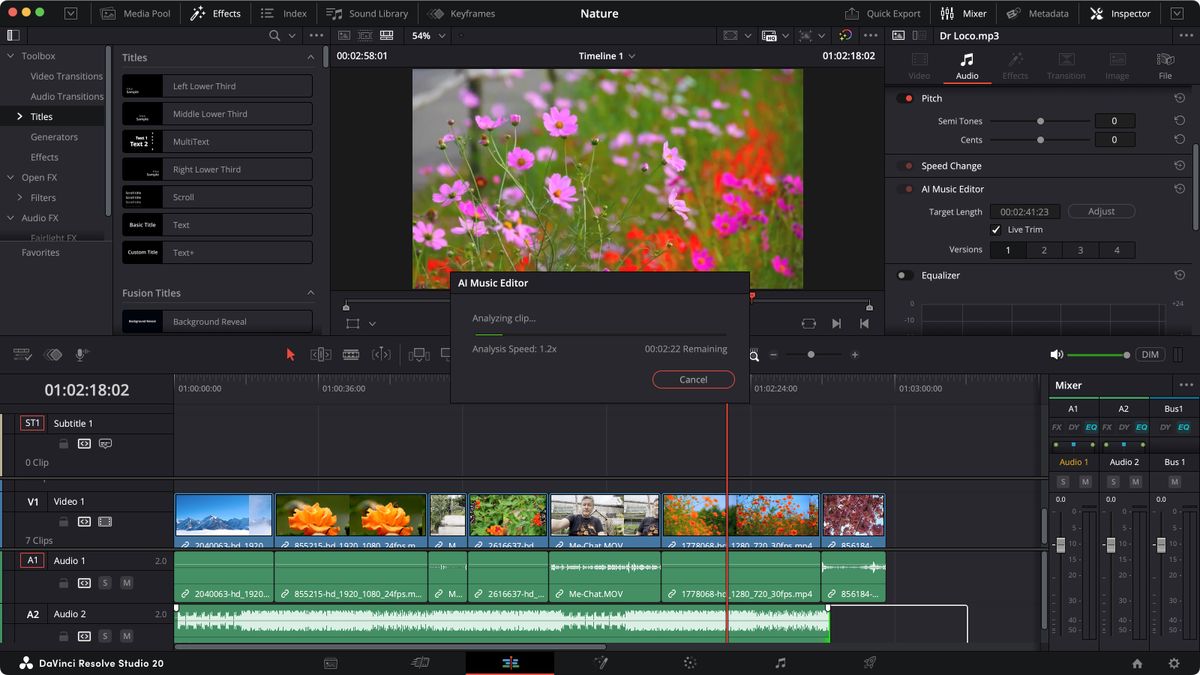Click Quick Export button
This screenshot has width=1200, height=675.
click(x=883, y=14)
